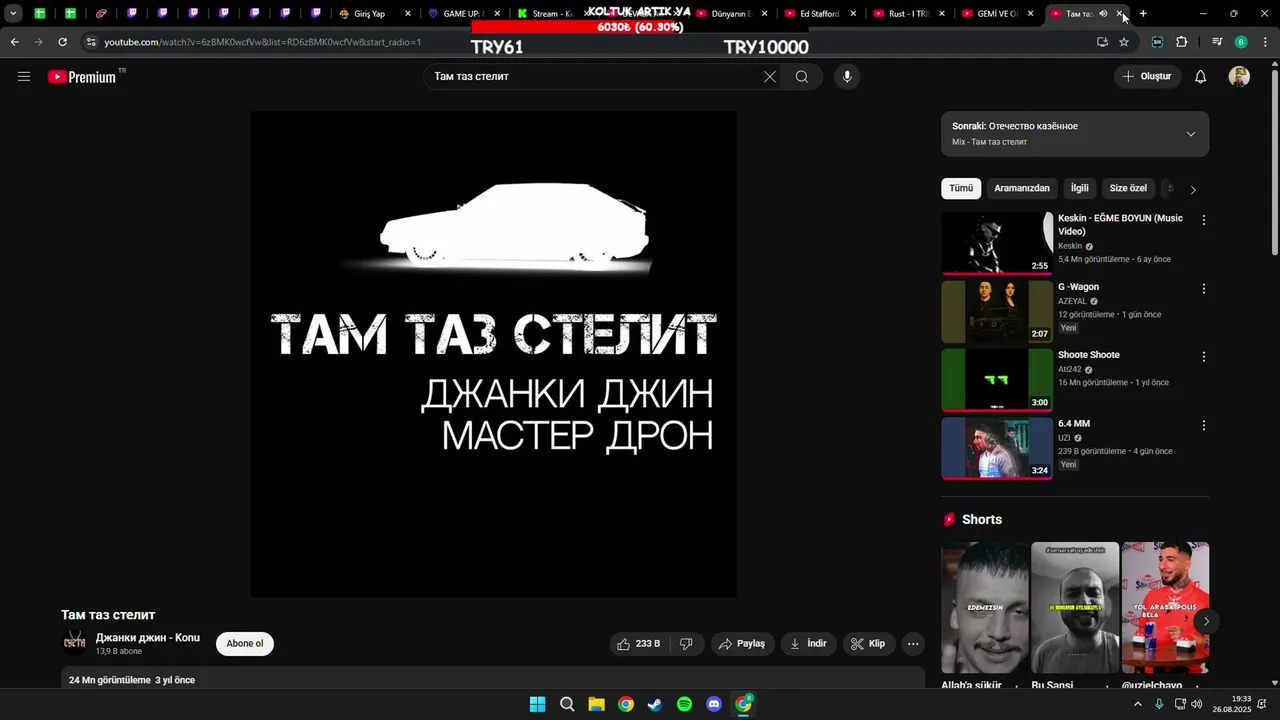Open the 6.4 MM video thumbnail
The height and width of the screenshot is (720, 1280).
[997, 449]
